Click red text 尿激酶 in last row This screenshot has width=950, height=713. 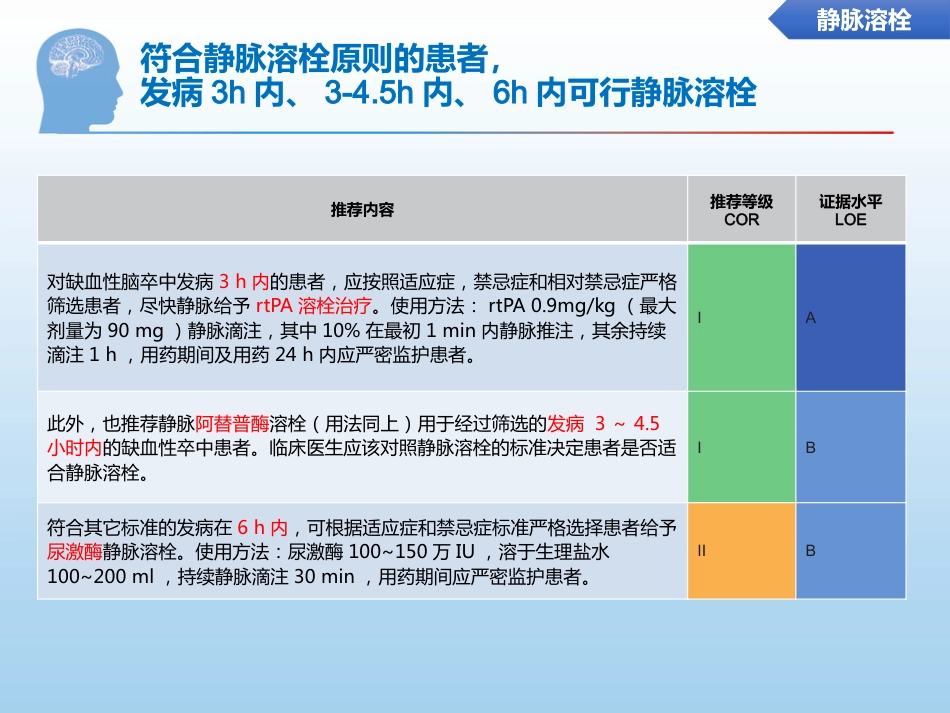(75, 552)
